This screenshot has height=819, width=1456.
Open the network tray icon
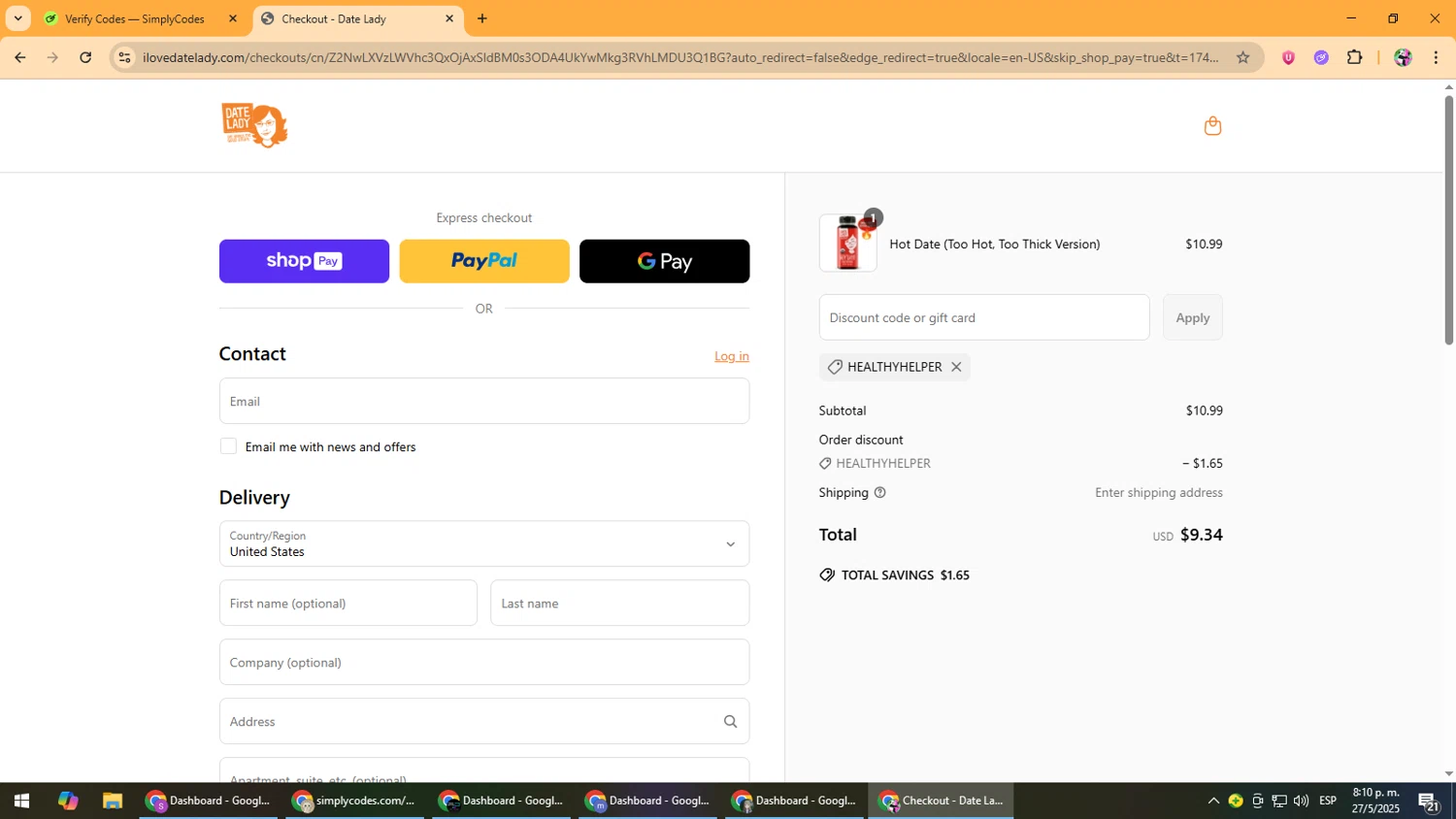pos(1279,801)
